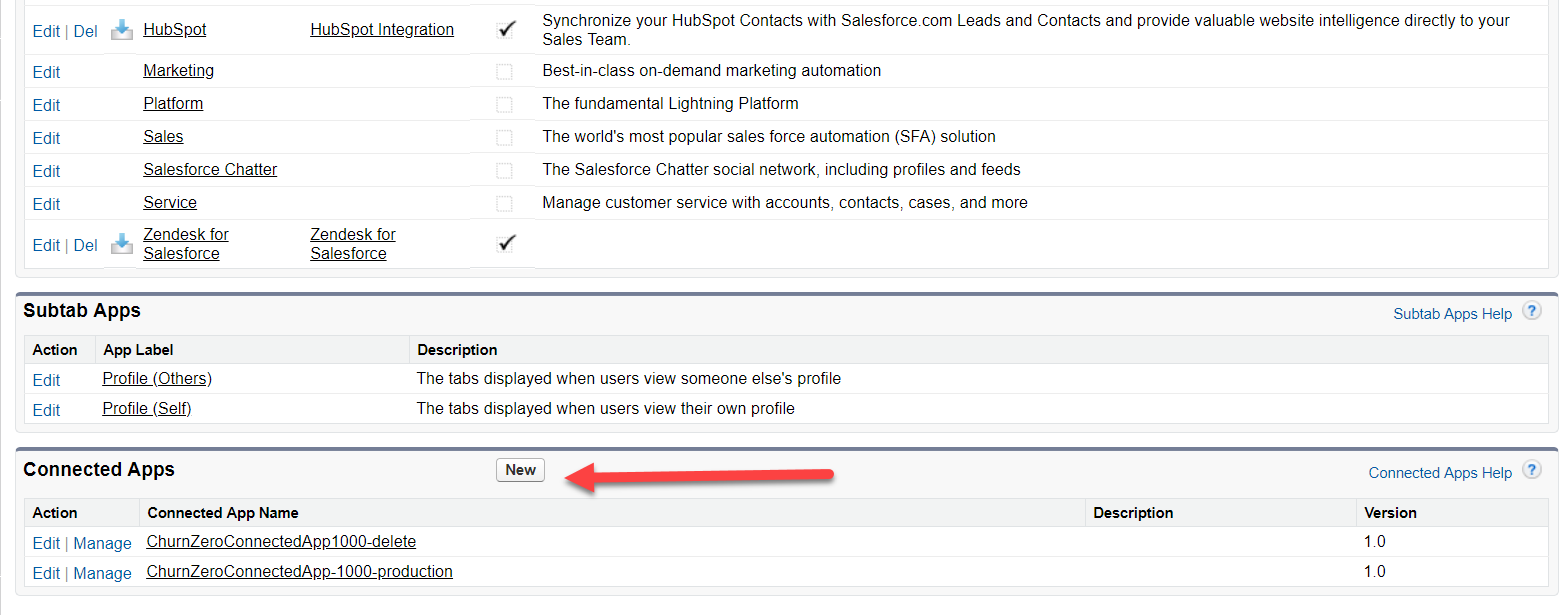Open the HubSpot app label link
Screen dimensions: 1568x615
(x=175, y=29)
